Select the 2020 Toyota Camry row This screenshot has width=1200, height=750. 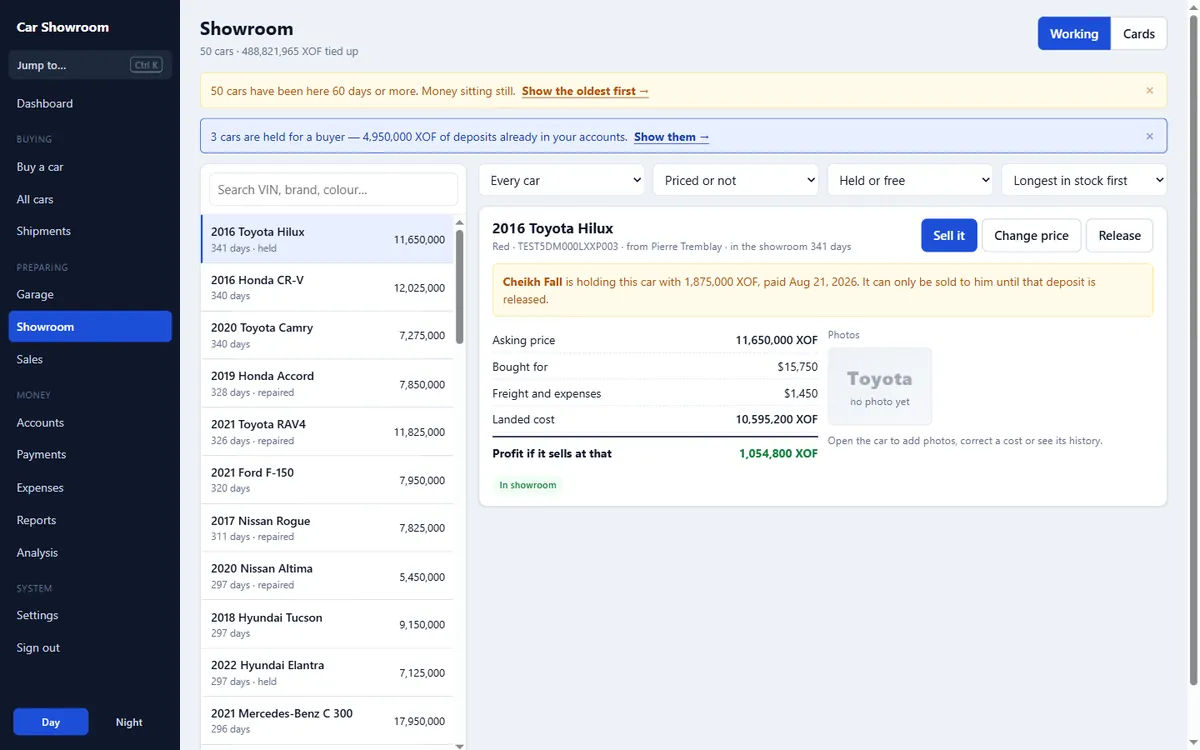(x=327, y=335)
